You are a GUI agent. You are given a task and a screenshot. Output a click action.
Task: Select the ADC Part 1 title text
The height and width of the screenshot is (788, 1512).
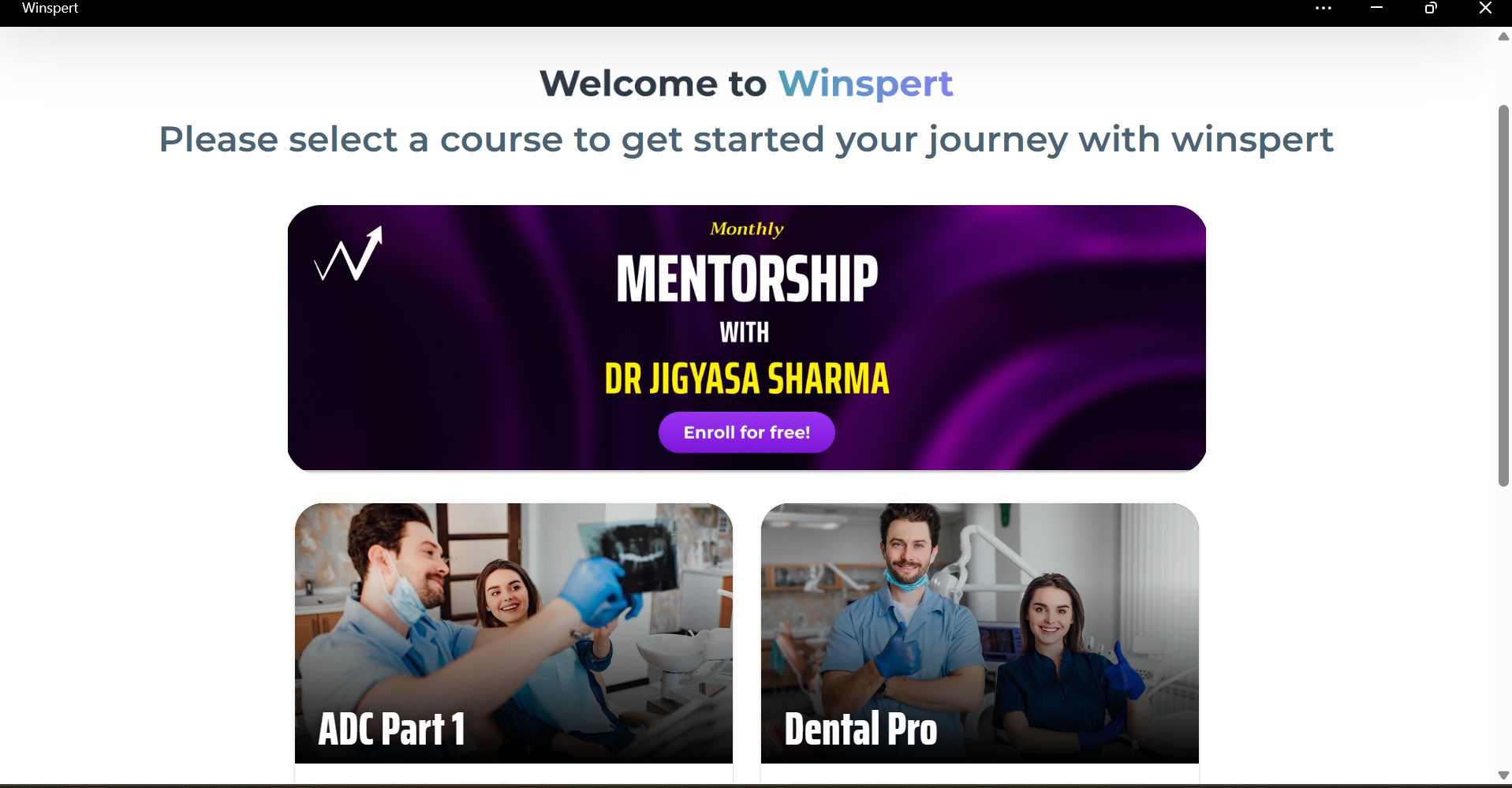(392, 729)
